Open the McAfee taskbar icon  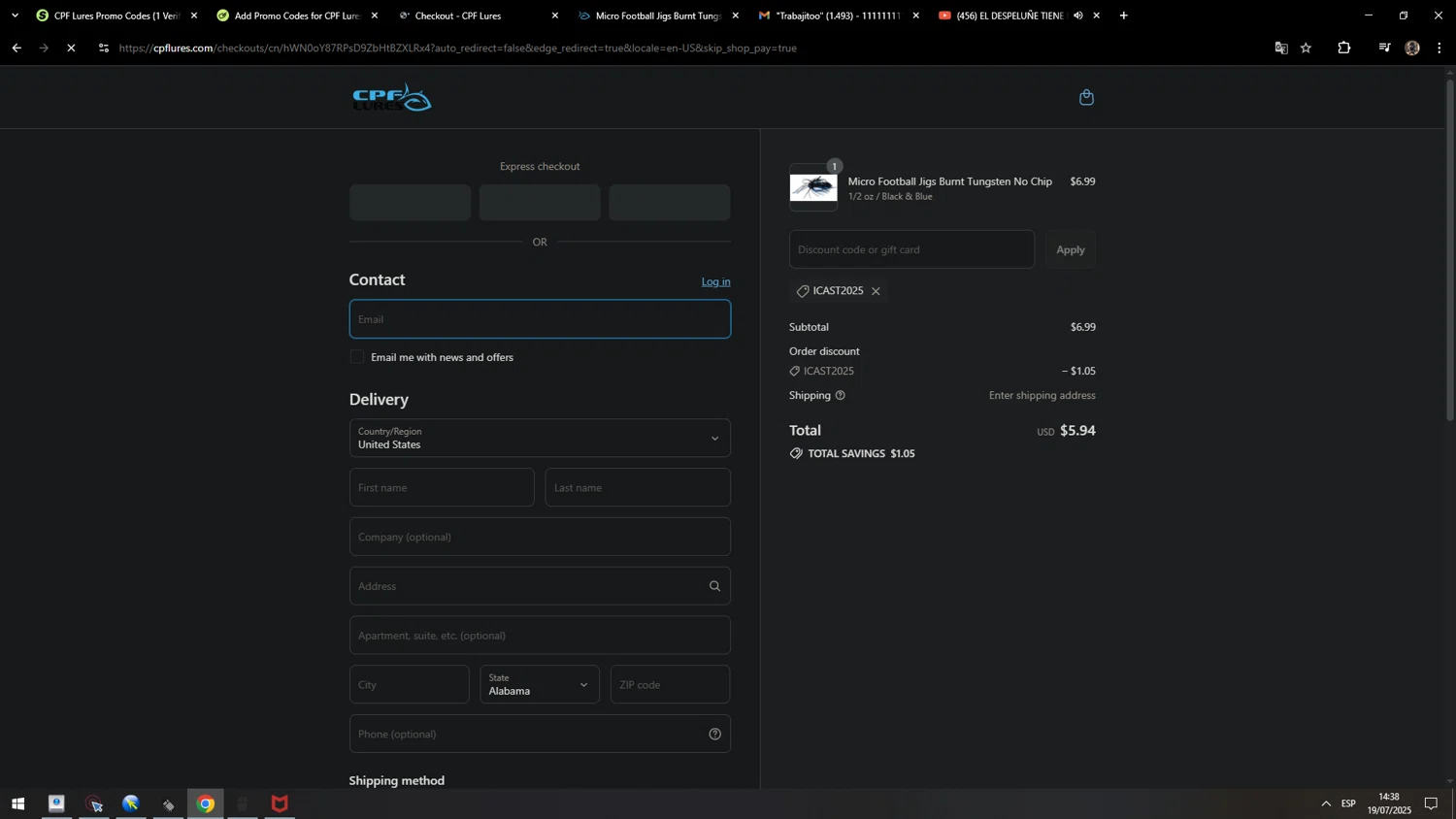pyautogui.click(x=280, y=803)
